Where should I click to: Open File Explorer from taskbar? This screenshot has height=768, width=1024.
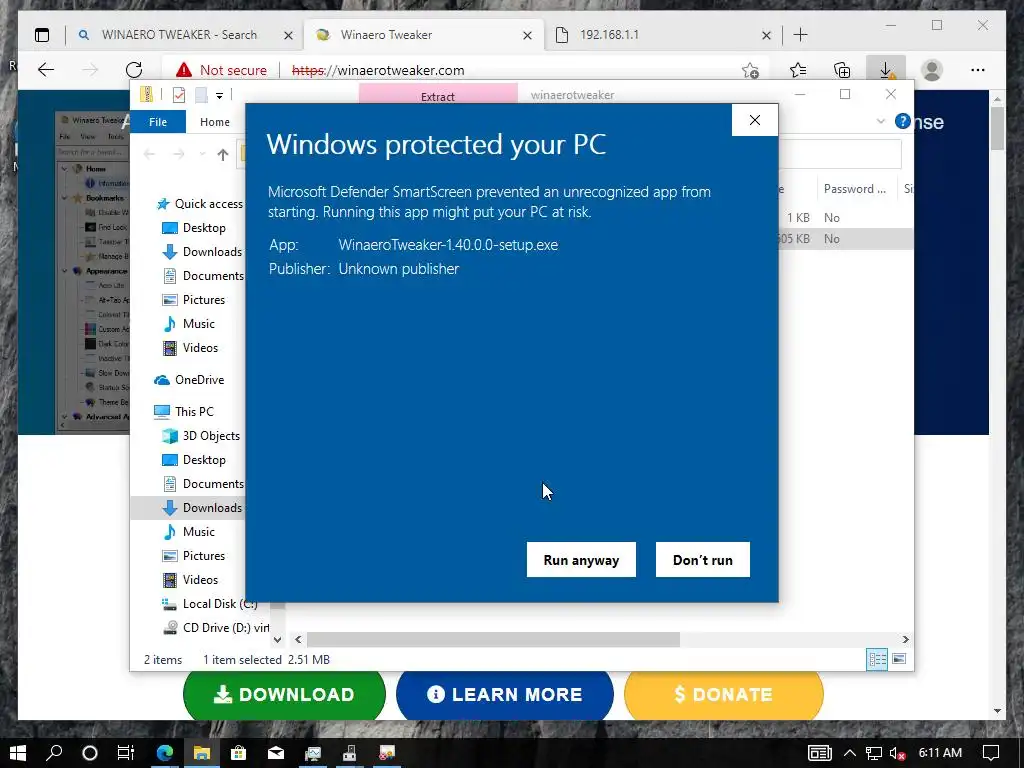point(202,753)
